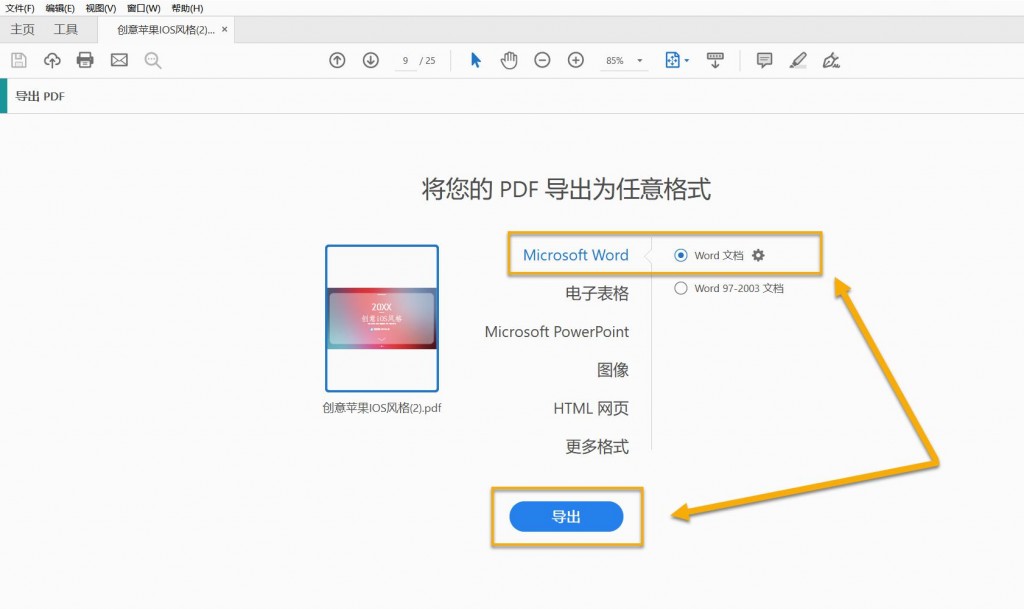Viewport: 1024px width, 609px height.
Task: Choose 更多格式 export option
Action: (597, 447)
